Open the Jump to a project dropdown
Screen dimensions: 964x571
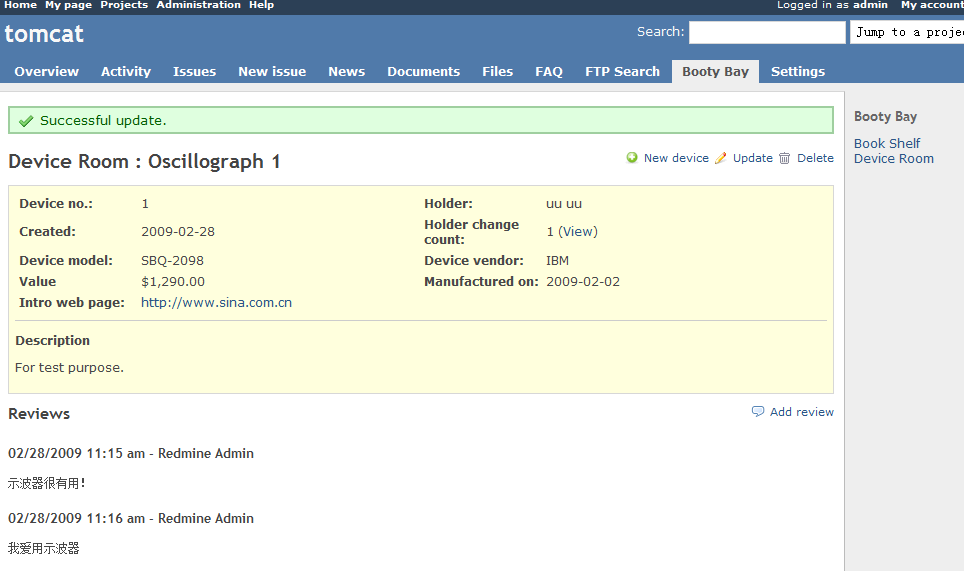click(x=906, y=32)
